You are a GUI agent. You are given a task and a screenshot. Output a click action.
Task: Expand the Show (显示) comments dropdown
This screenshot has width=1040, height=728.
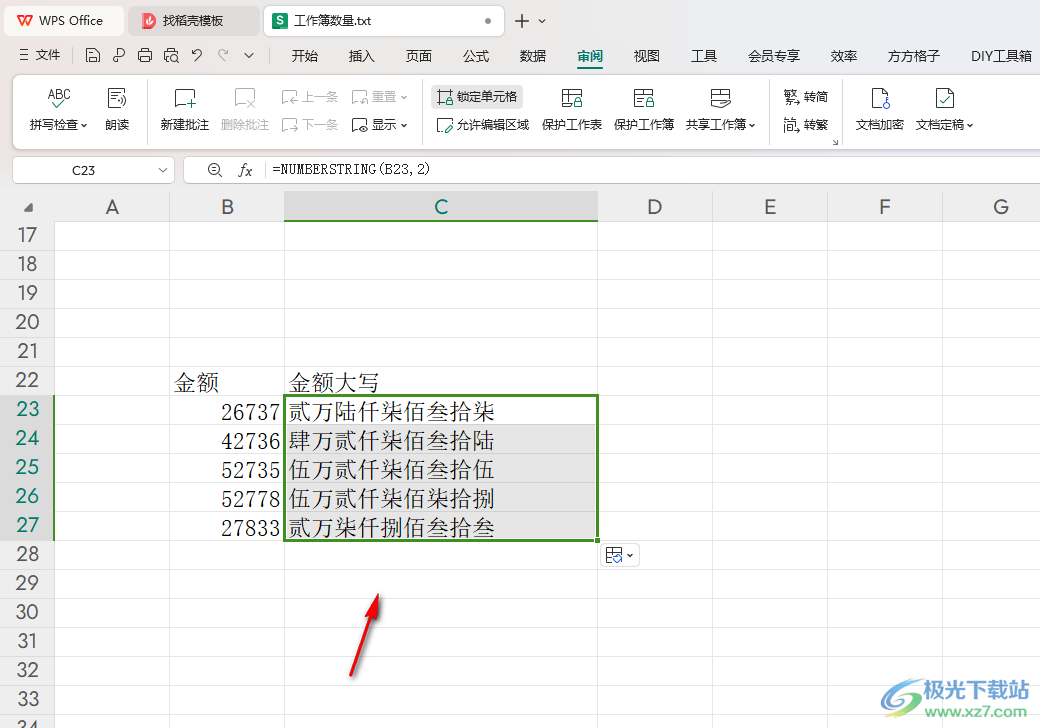point(404,125)
